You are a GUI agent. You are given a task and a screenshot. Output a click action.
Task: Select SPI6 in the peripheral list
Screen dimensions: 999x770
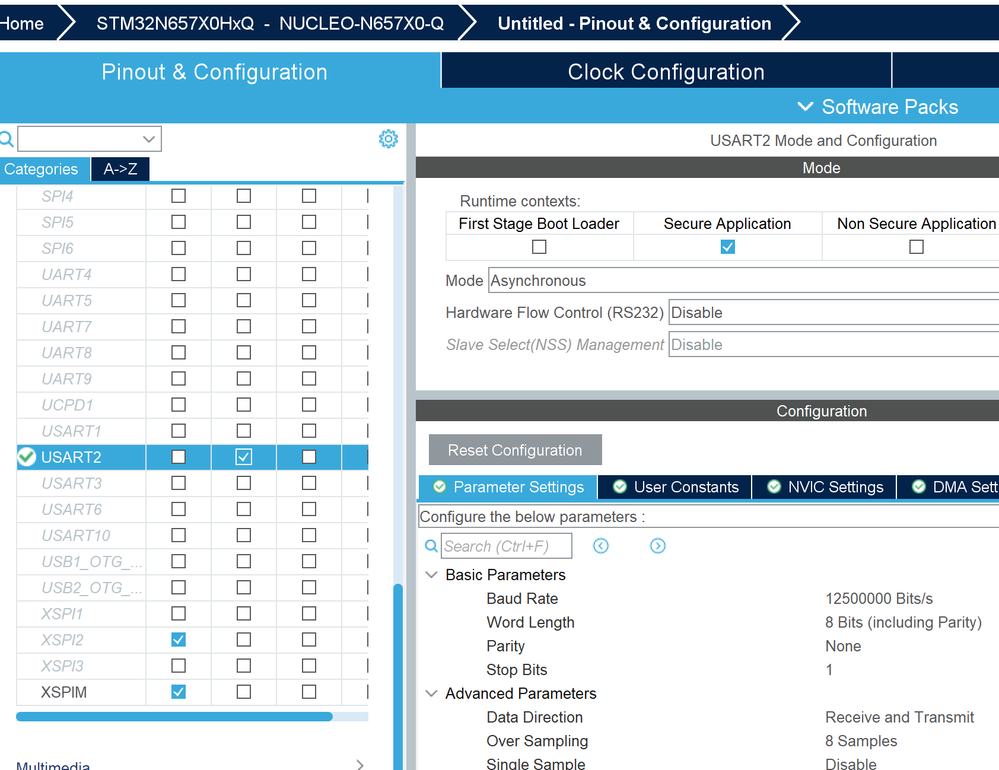coord(57,248)
